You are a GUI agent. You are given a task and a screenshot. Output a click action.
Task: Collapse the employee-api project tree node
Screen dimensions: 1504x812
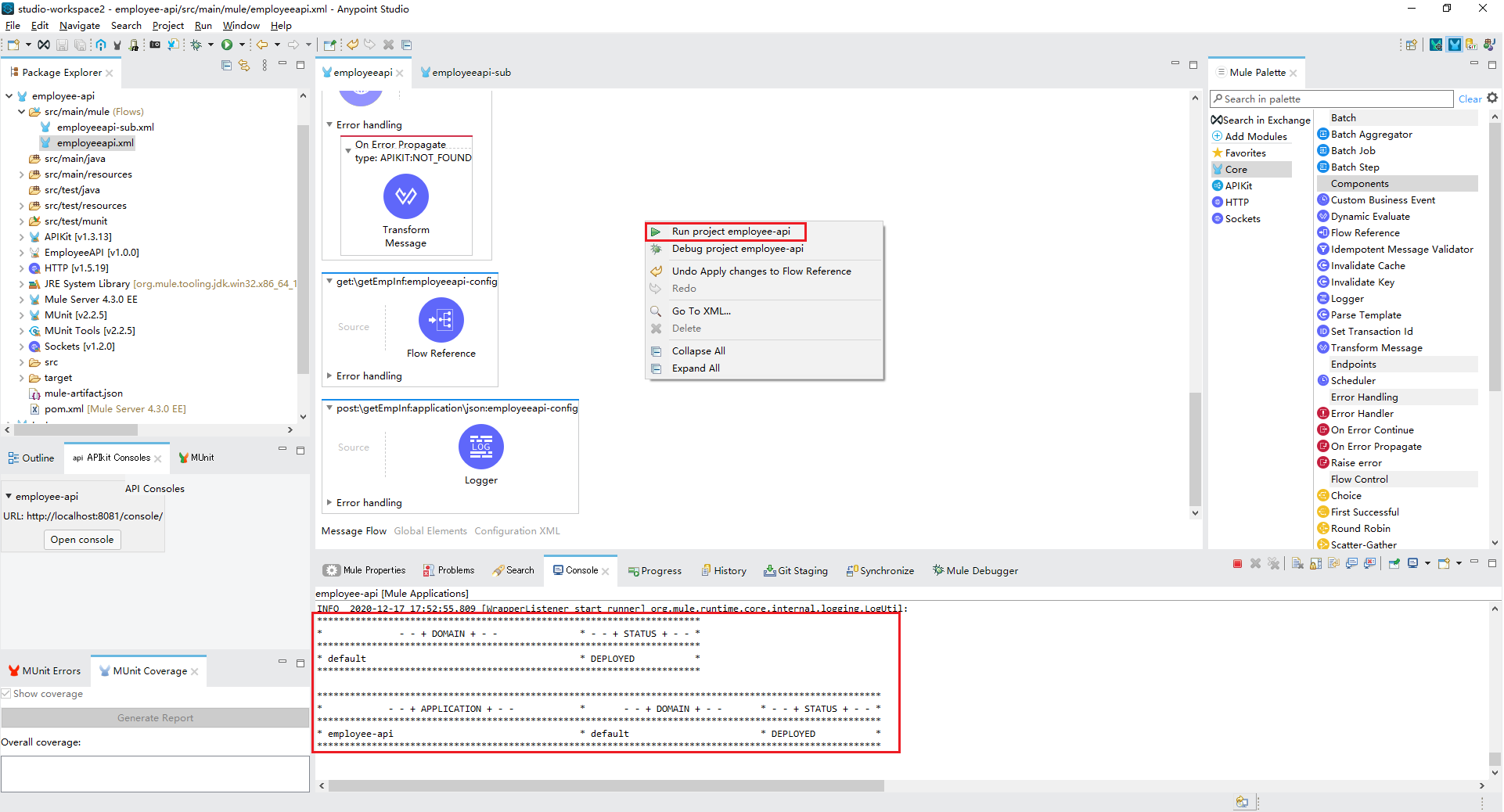point(9,96)
